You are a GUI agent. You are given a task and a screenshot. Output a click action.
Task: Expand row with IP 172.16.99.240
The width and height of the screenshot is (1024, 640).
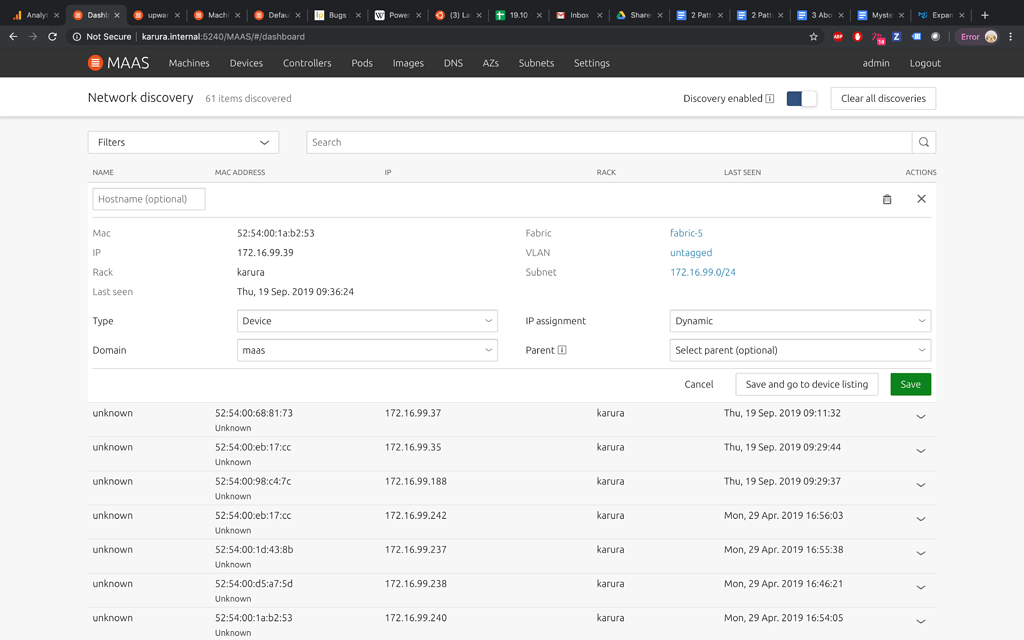[921, 621]
